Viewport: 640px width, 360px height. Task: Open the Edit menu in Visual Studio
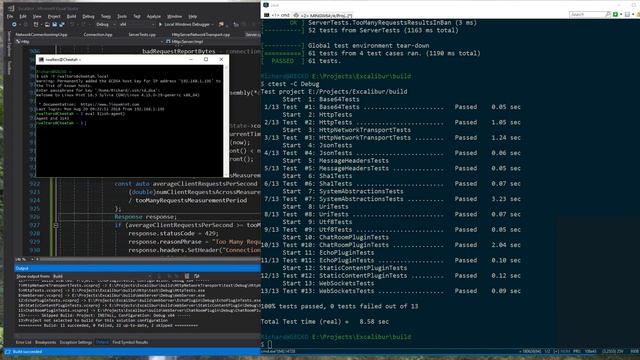23,16
